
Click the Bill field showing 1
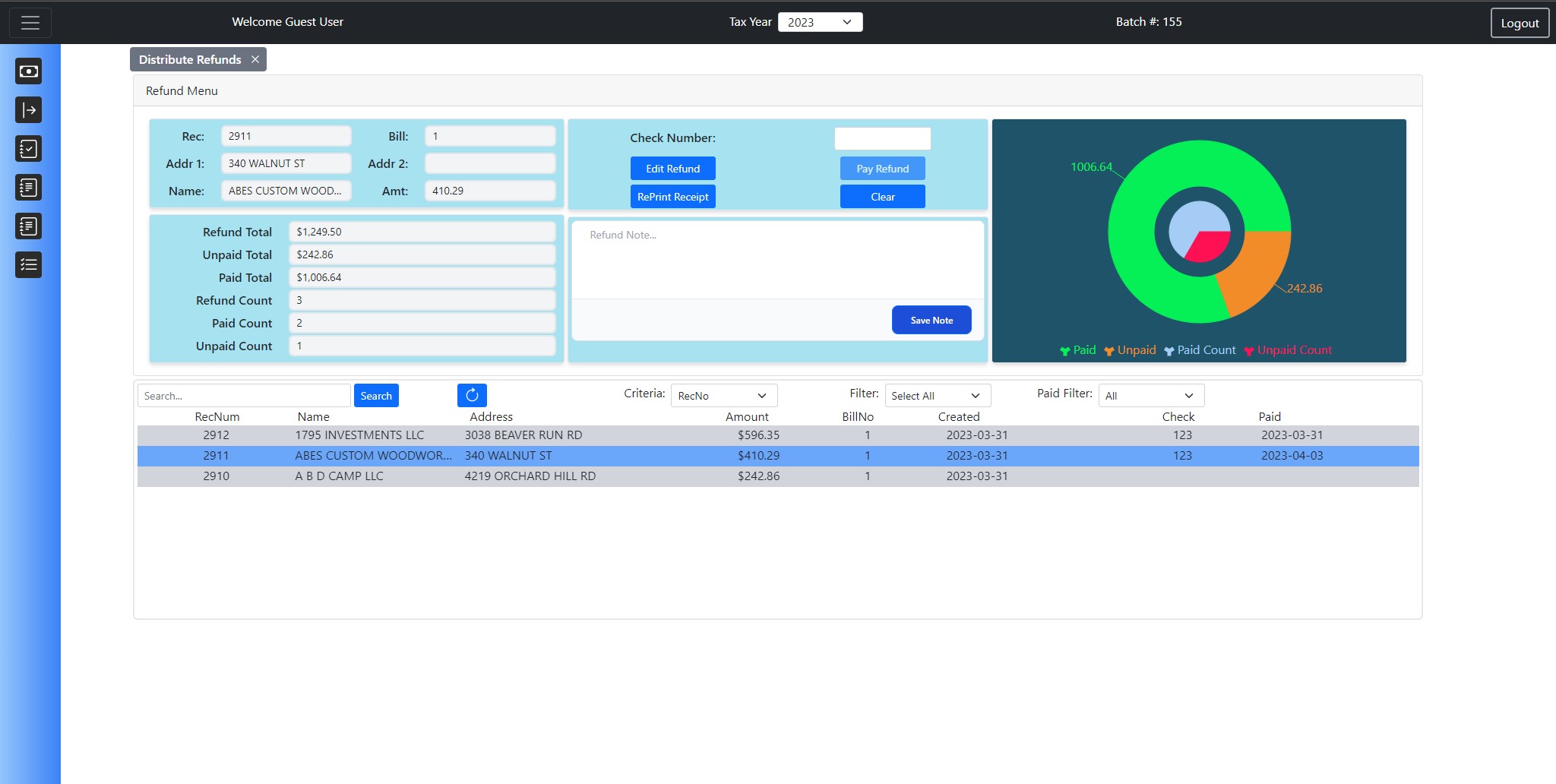(490, 136)
